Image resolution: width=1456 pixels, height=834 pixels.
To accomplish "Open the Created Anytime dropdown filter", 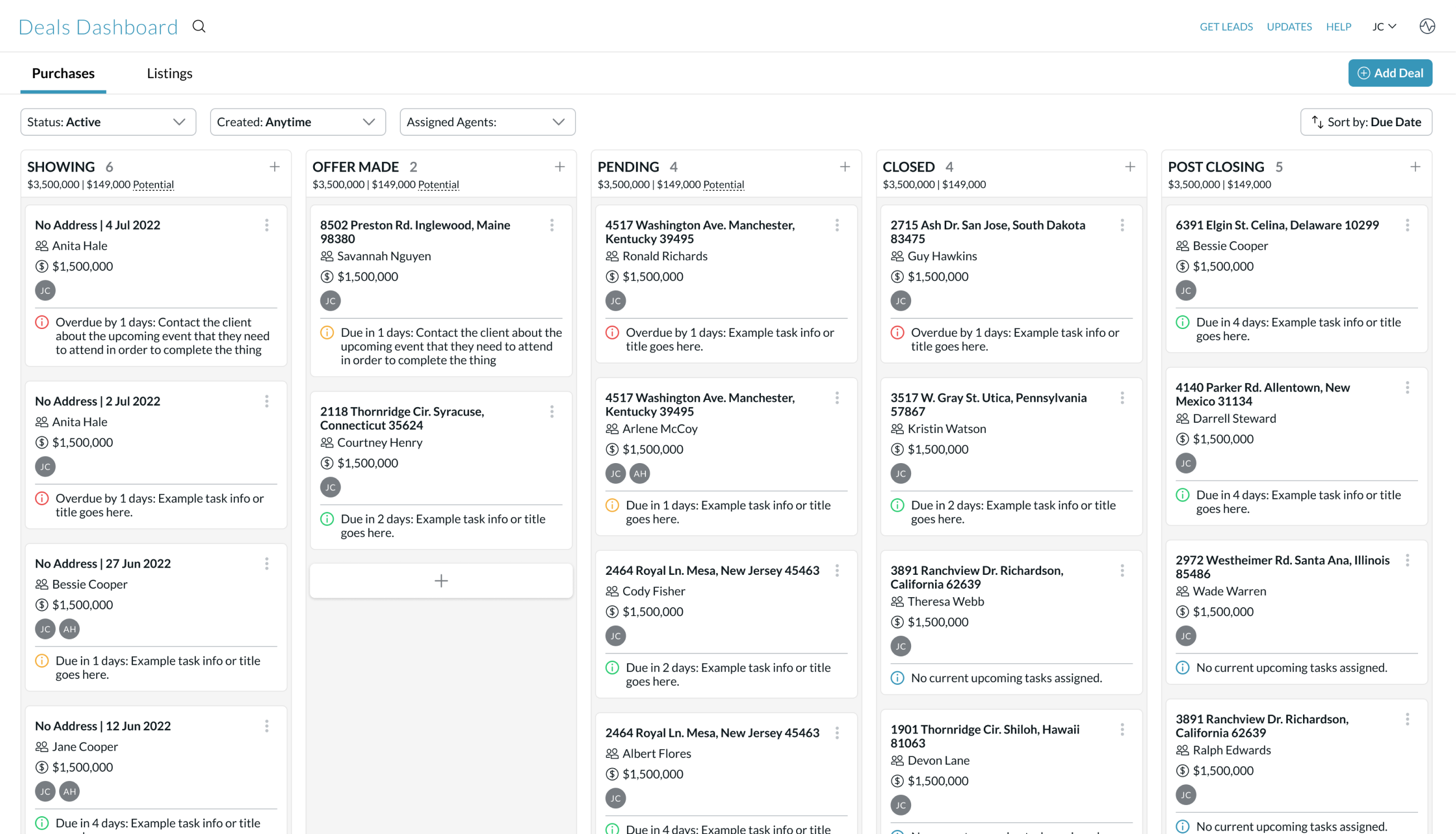I will point(297,121).
